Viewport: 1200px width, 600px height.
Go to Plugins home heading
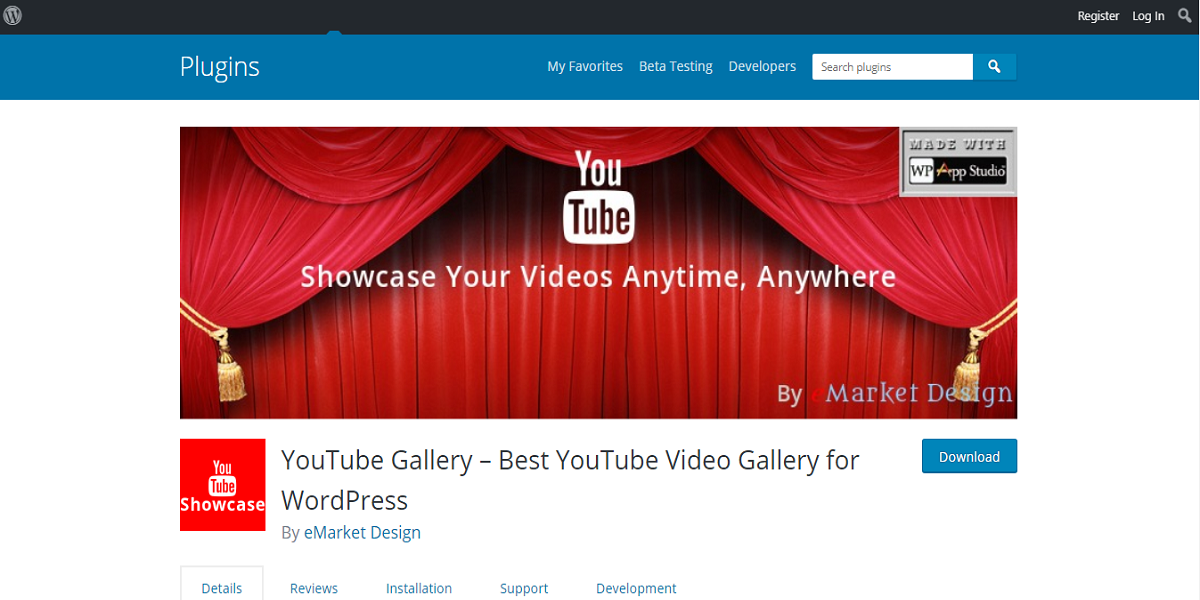(220, 67)
